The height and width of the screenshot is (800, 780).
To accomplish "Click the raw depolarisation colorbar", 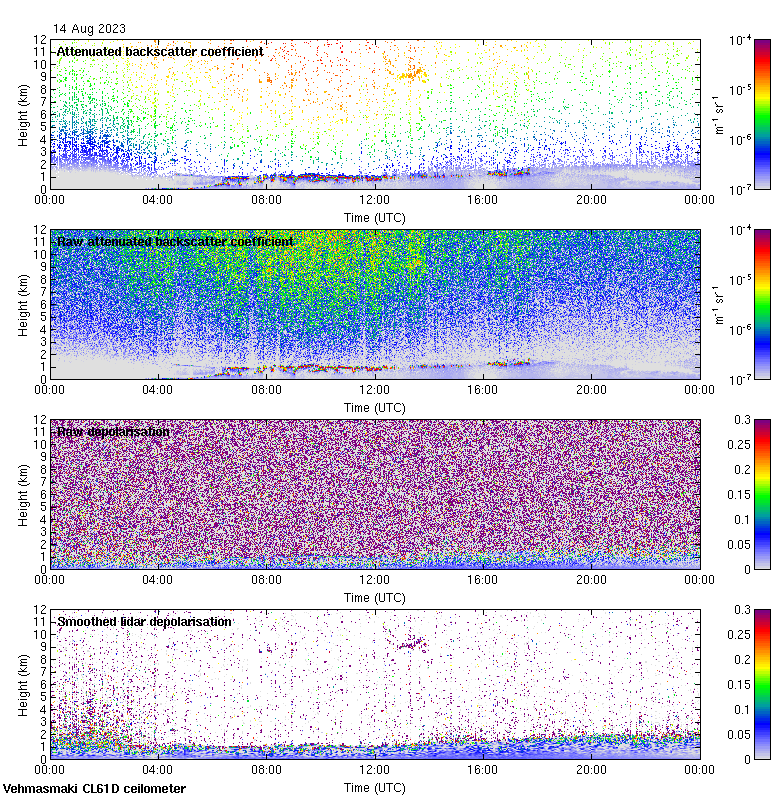I will [x=762, y=494].
